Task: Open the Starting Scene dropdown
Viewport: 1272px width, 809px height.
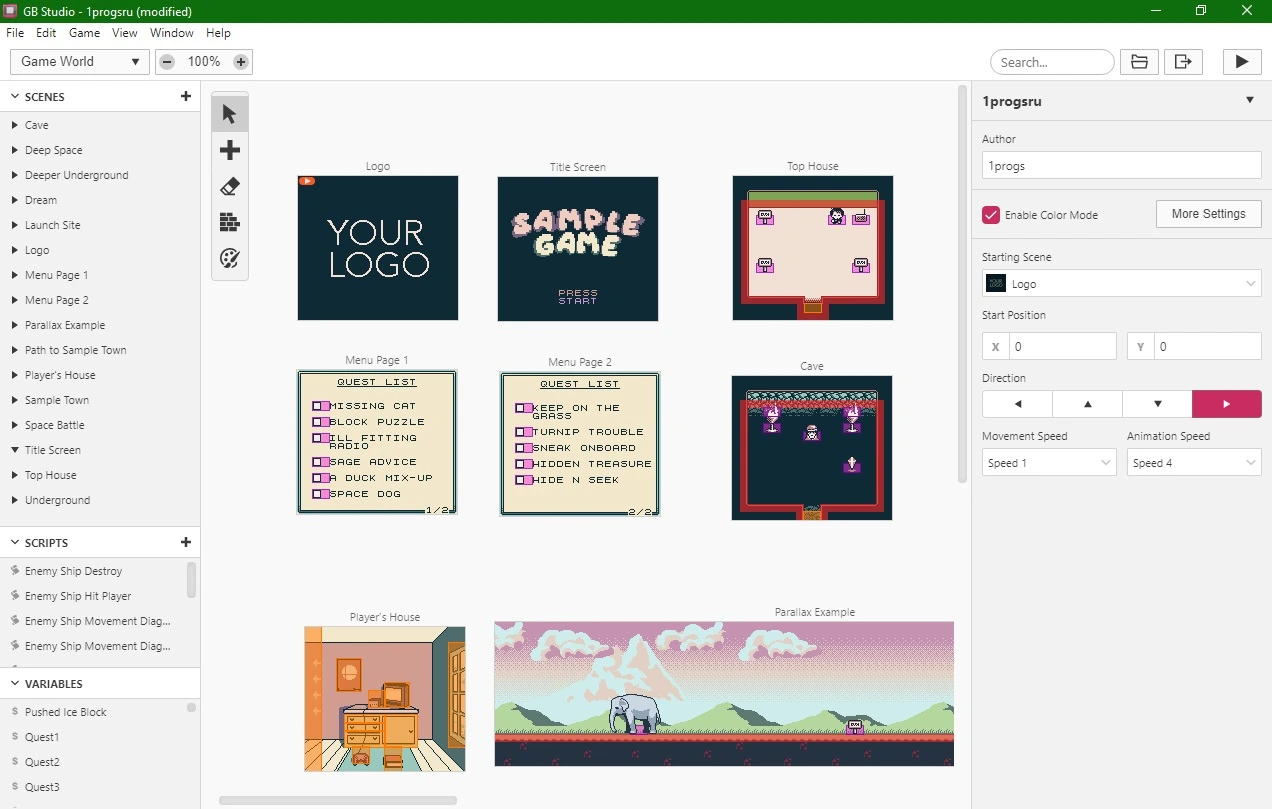Action: pyautogui.click(x=1122, y=284)
